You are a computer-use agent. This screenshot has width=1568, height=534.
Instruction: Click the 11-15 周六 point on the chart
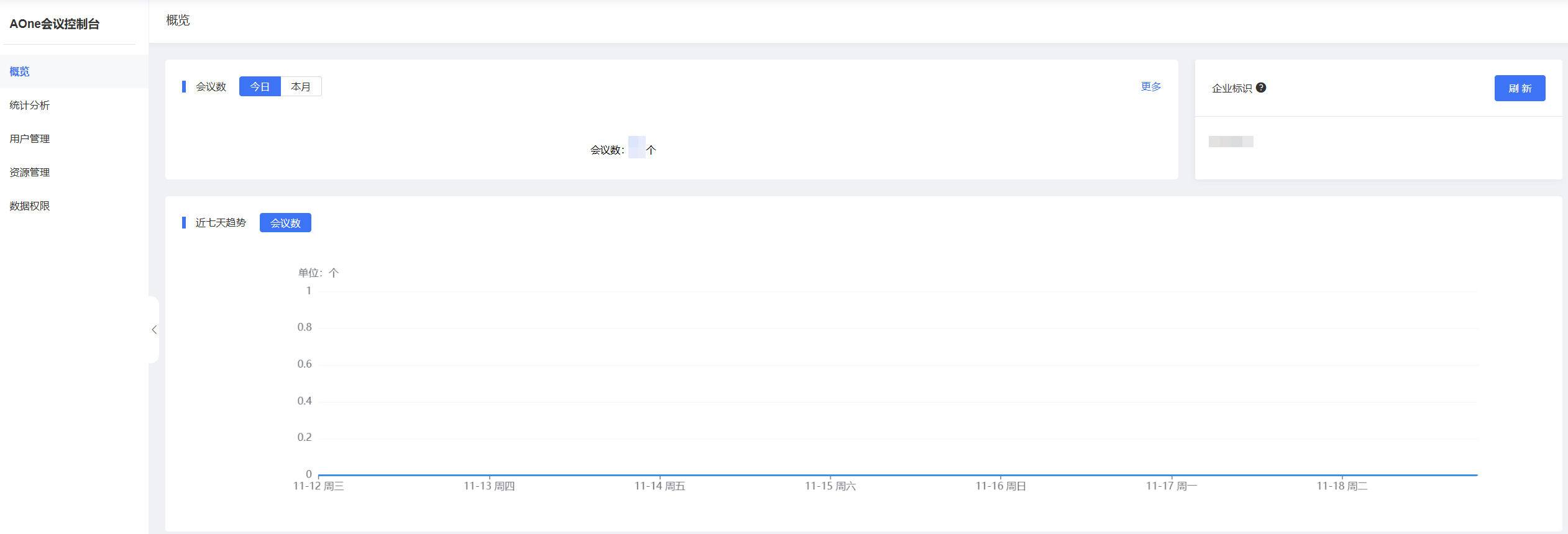click(830, 475)
